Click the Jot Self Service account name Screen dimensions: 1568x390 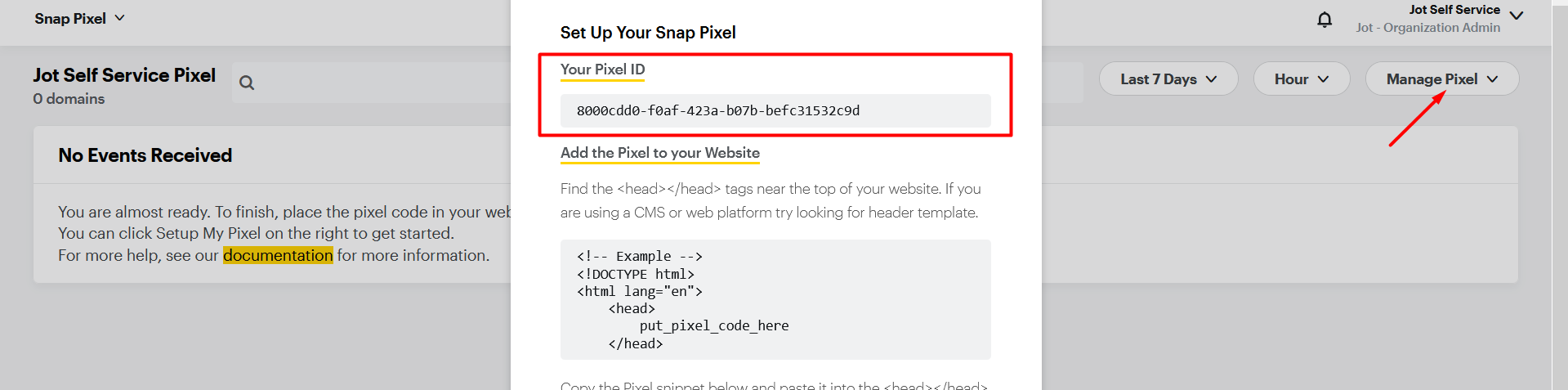click(1454, 10)
